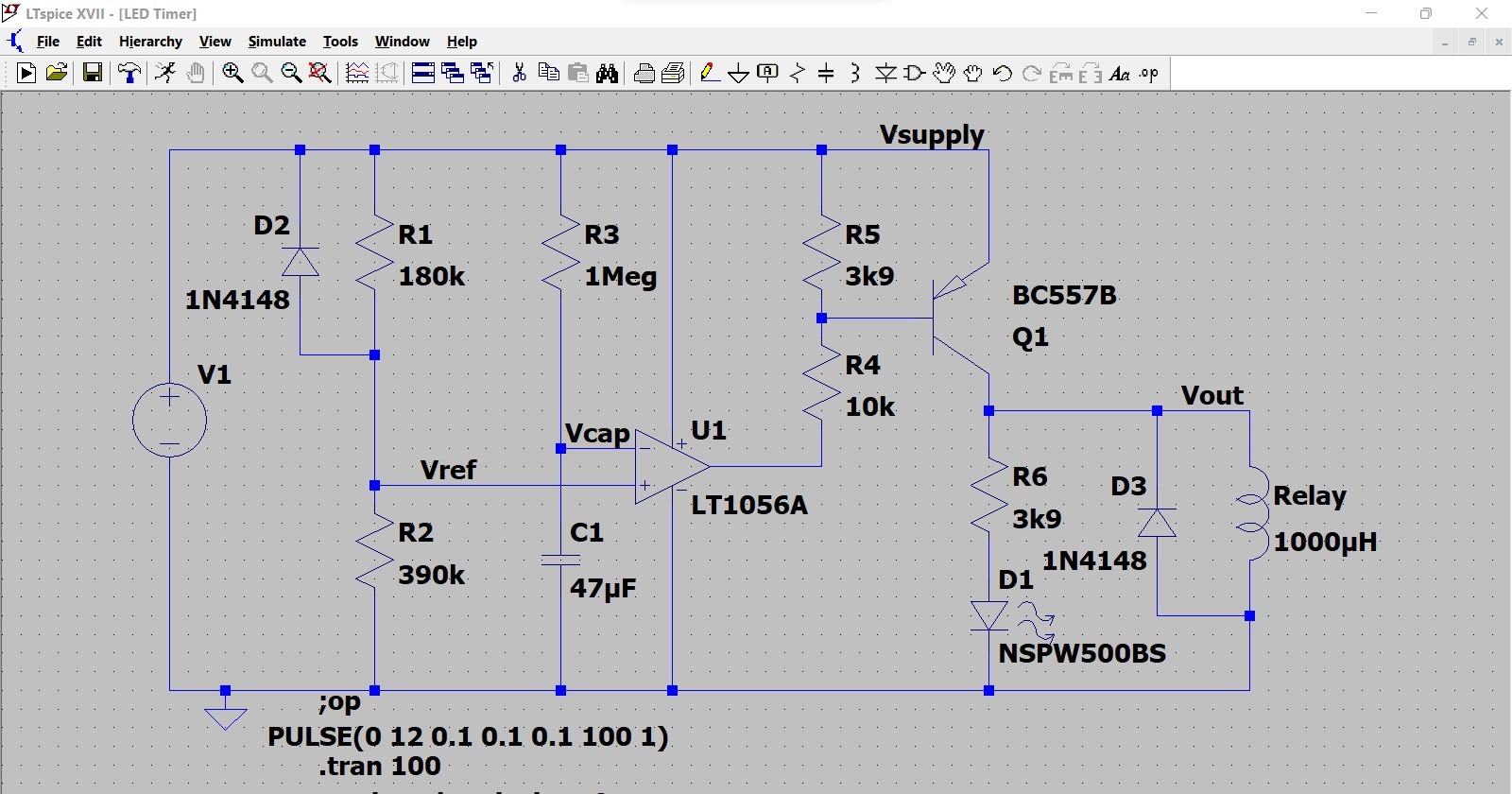Viewport: 1512px width, 794px height.
Task: Cut with the scissors icon
Action: tap(519, 73)
